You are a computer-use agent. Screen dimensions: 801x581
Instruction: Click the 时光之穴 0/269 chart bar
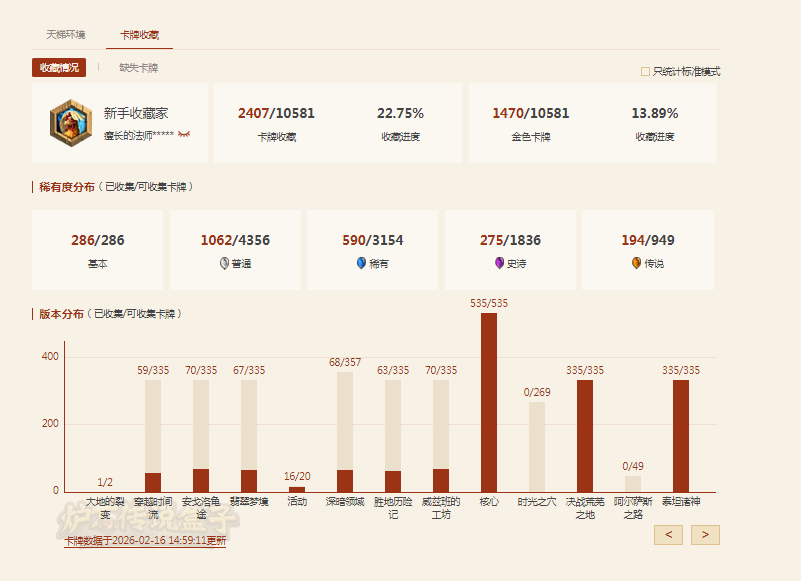[537, 446]
